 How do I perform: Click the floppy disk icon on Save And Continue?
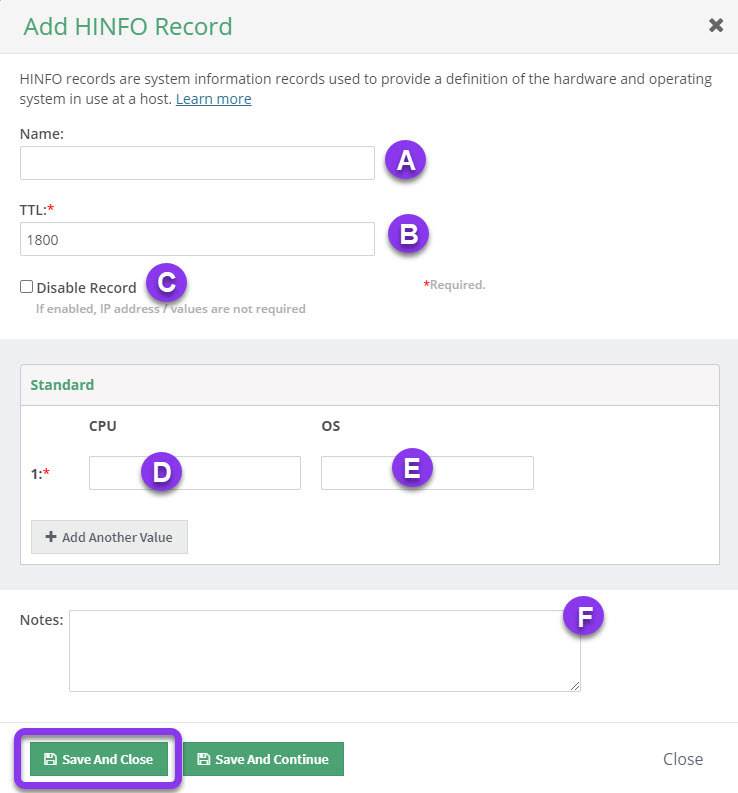coord(203,759)
